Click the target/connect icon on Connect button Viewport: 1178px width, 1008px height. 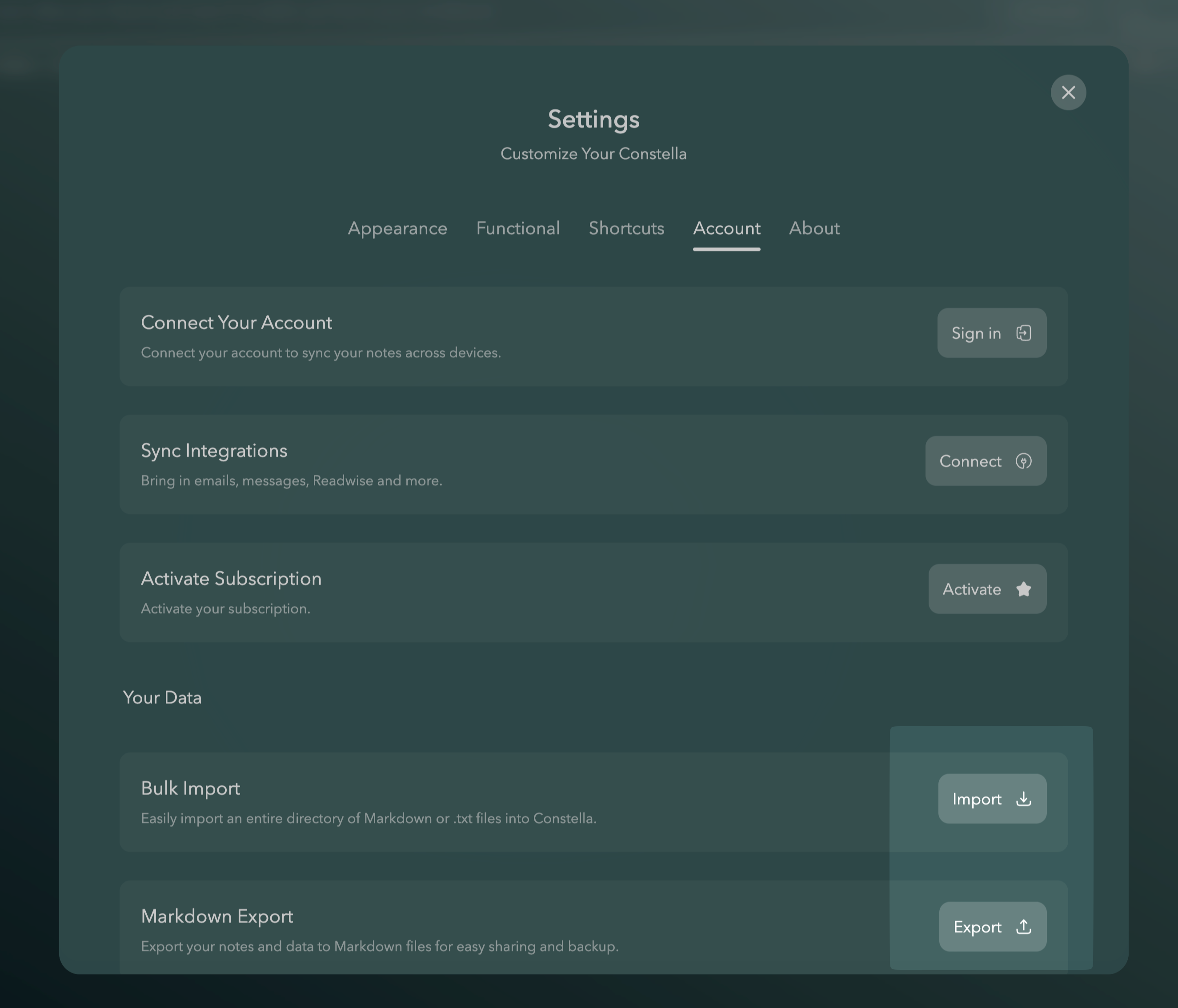(x=1022, y=460)
